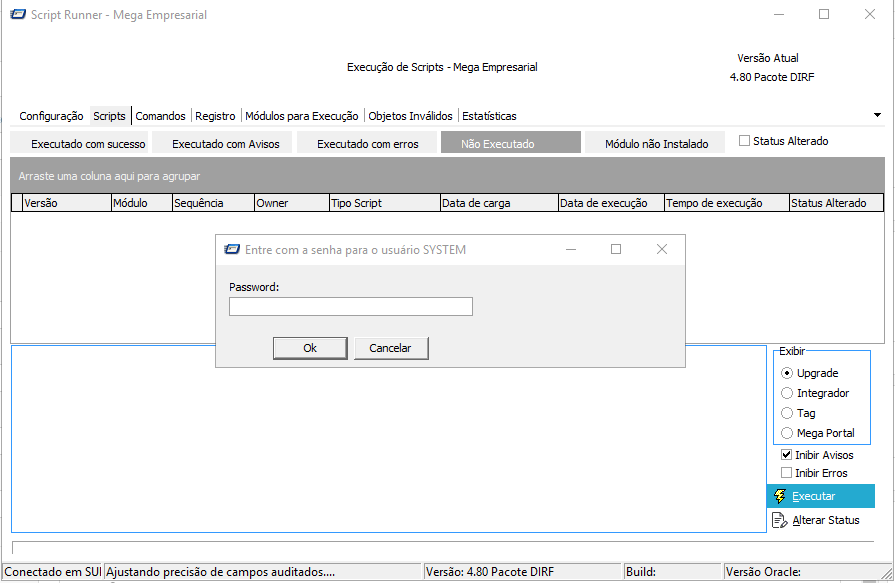Screen dimensions: 895x583
Task: Click the 'Versão Oracle:' status bar entry
Action: (x=763, y=572)
